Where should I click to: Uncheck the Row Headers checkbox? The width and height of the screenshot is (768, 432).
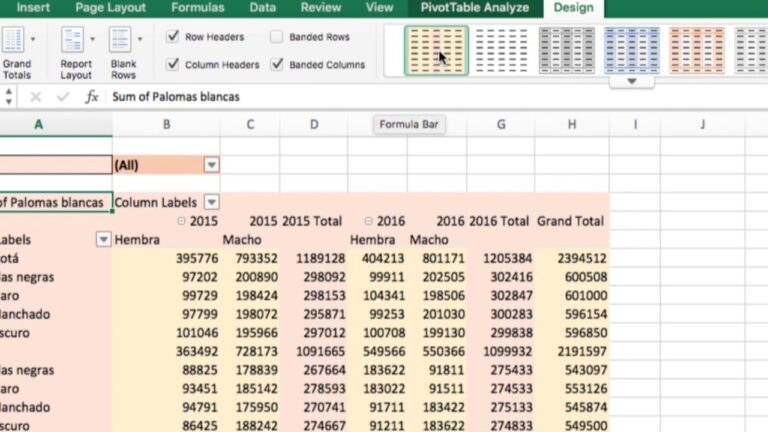(x=172, y=36)
